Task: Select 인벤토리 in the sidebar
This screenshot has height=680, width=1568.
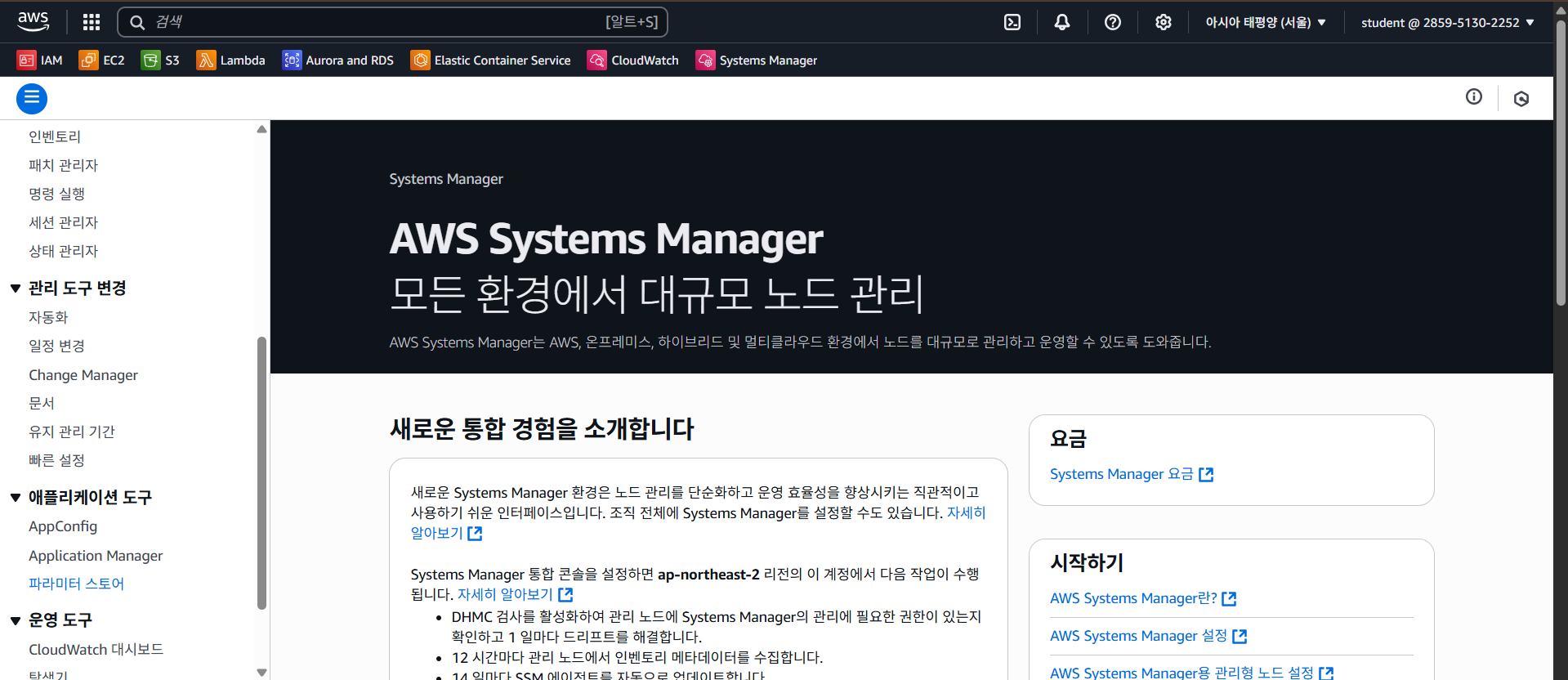Action: point(55,136)
